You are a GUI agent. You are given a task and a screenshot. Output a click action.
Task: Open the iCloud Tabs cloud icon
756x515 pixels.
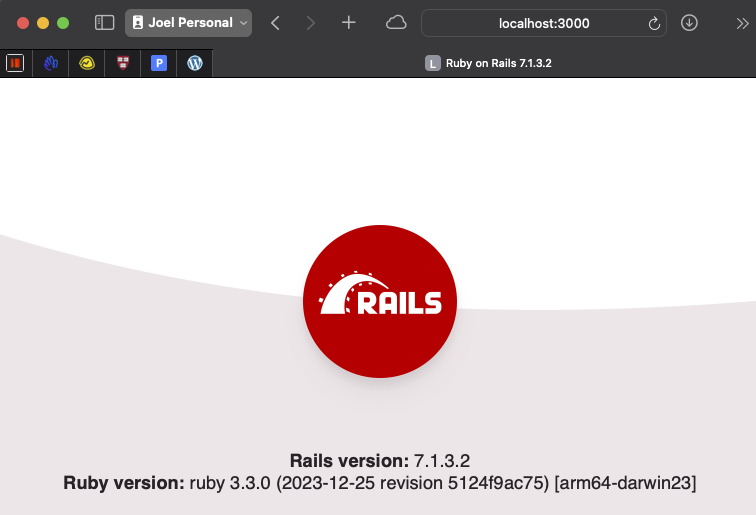396,22
